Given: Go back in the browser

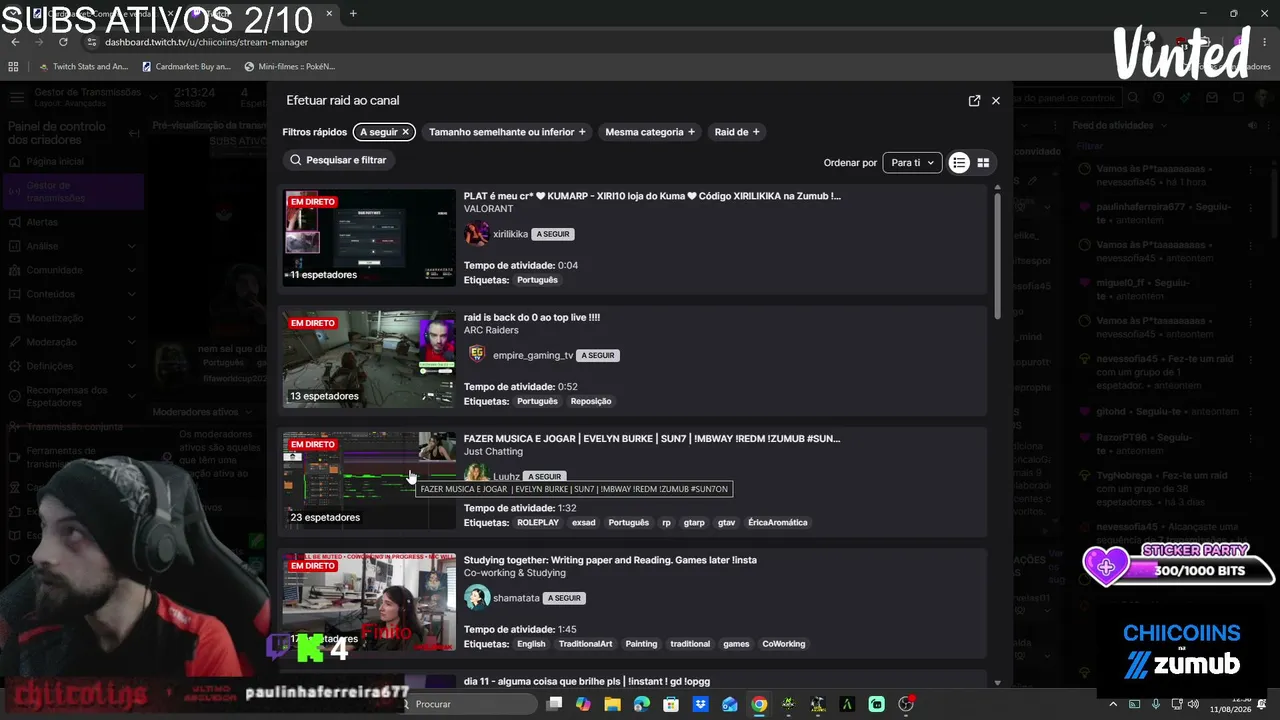Looking at the screenshot, I should (x=15, y=42).
